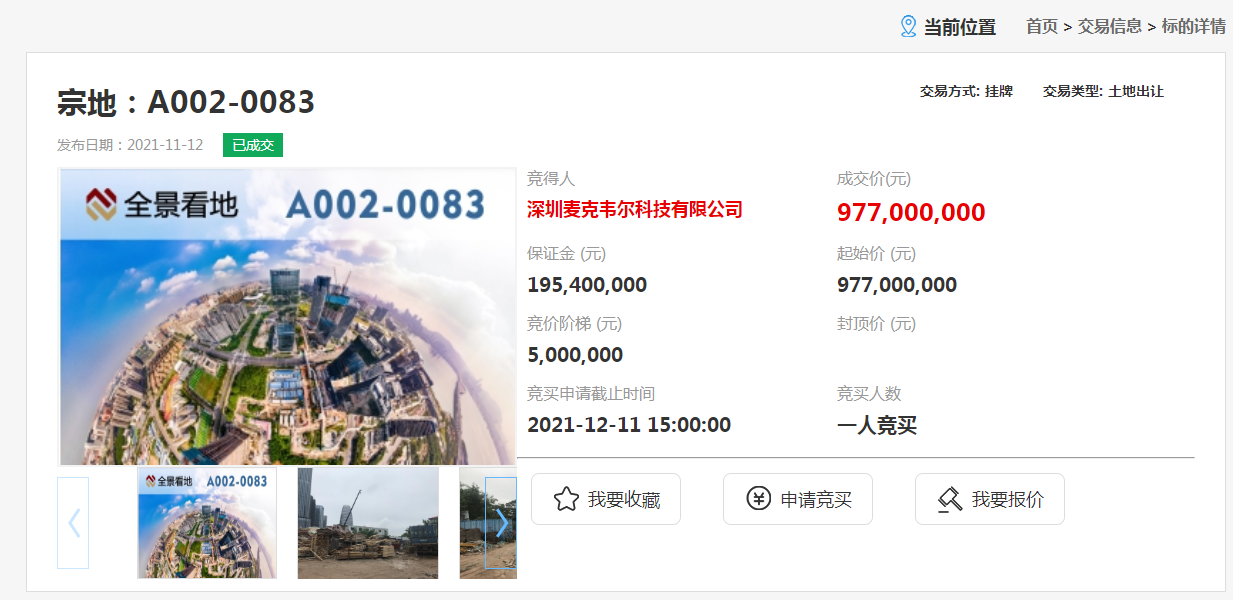The height and width of the screenshot is (600, 1233).
Task: Show next thumbnails with the right arrow
Action: (501, 523)
